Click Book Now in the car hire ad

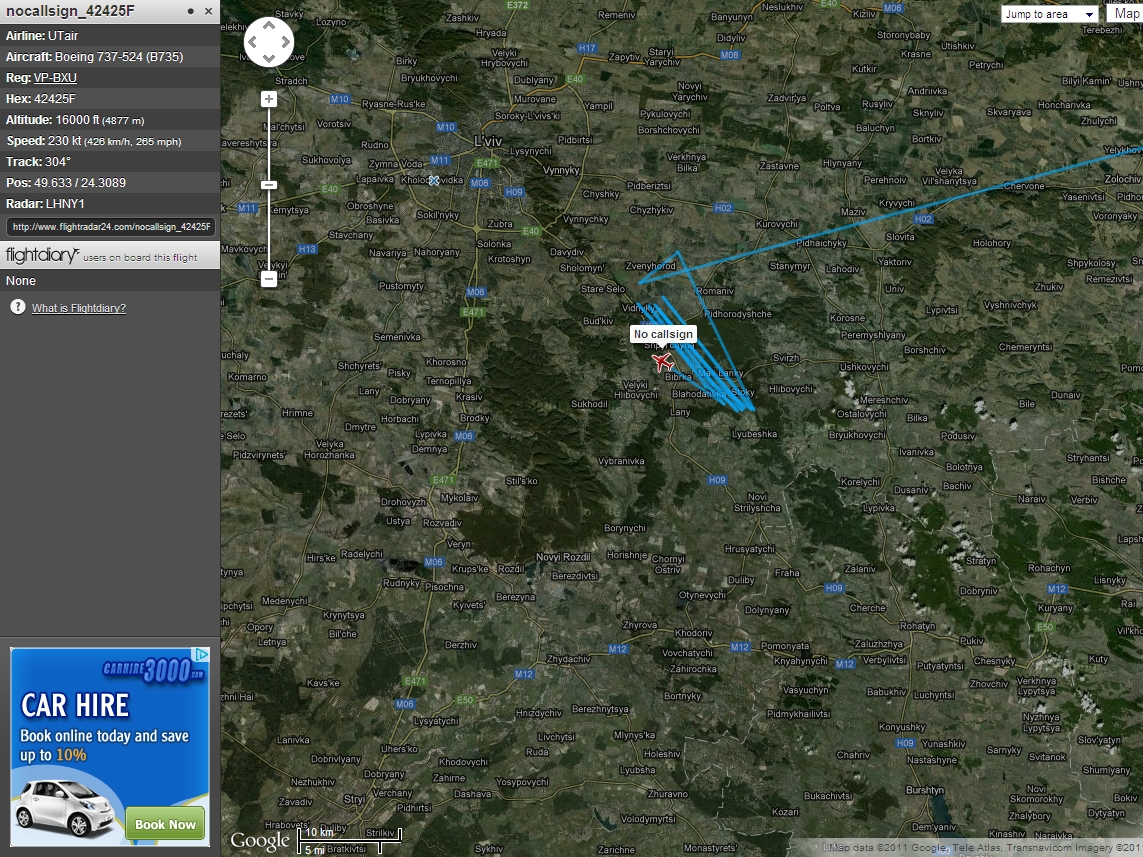pos(165,824)
